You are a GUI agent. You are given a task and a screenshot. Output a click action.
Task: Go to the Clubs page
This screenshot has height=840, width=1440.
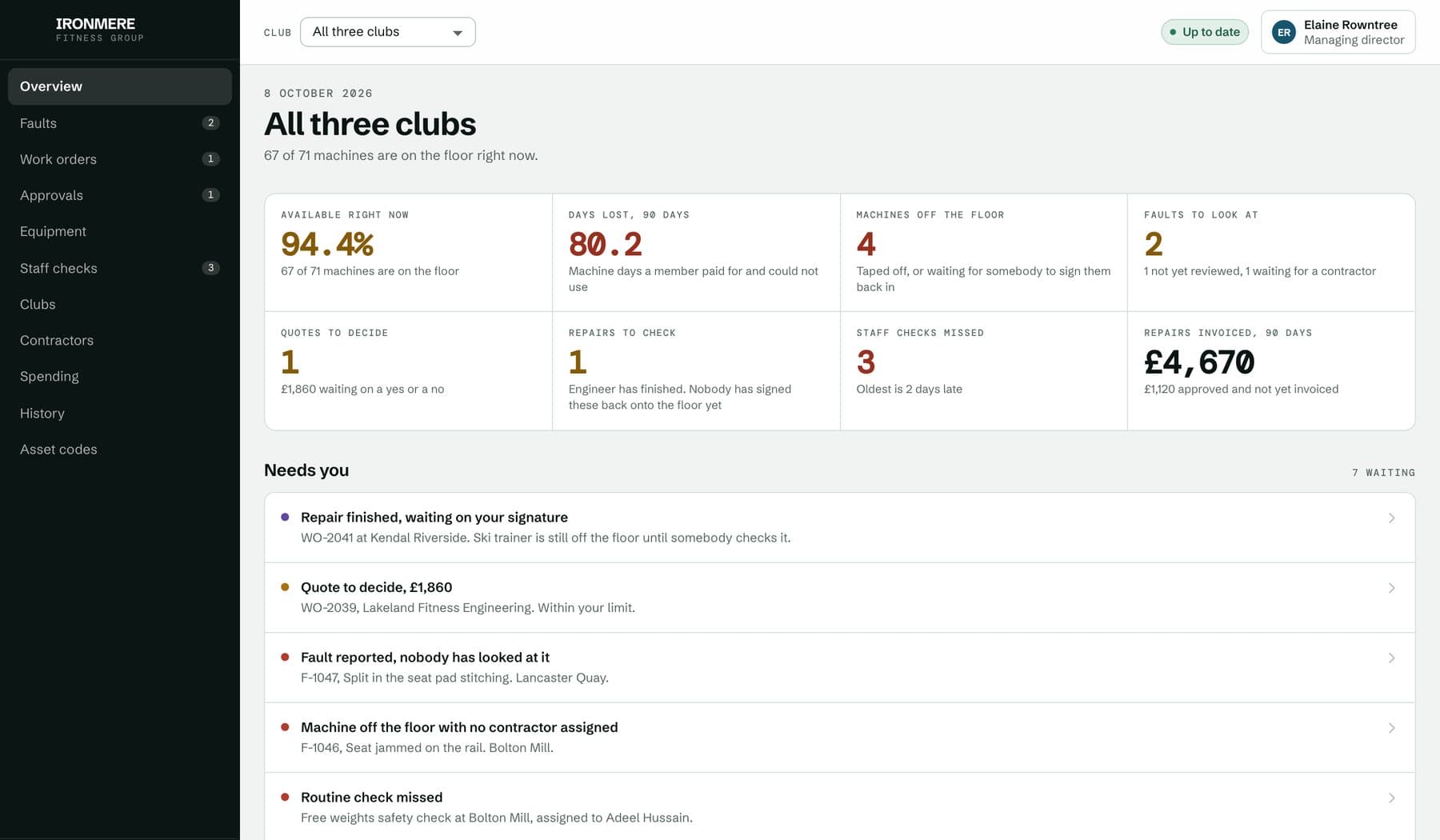tap(120, 304)
